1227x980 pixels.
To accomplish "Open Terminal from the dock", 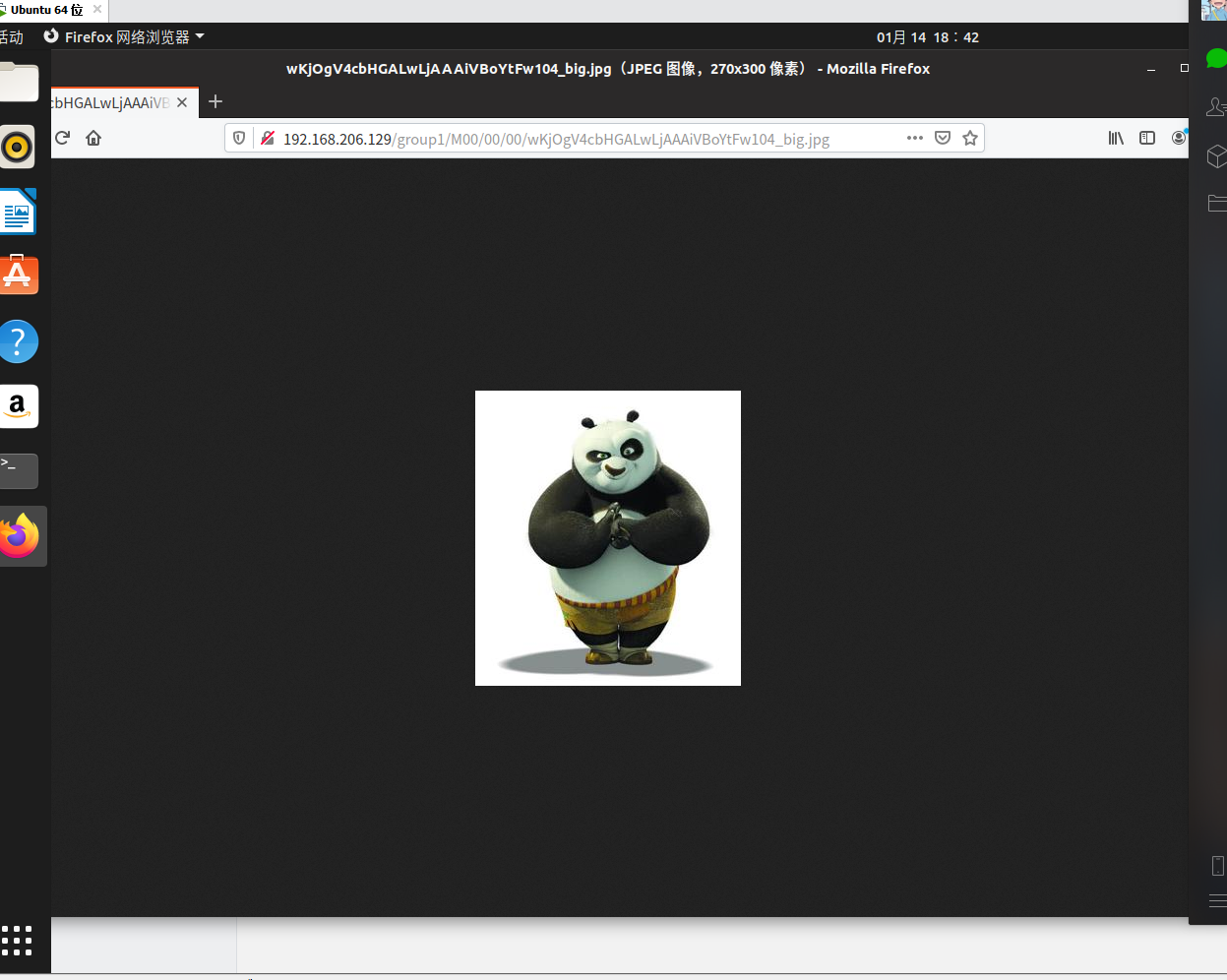I will tap(18, 471).
